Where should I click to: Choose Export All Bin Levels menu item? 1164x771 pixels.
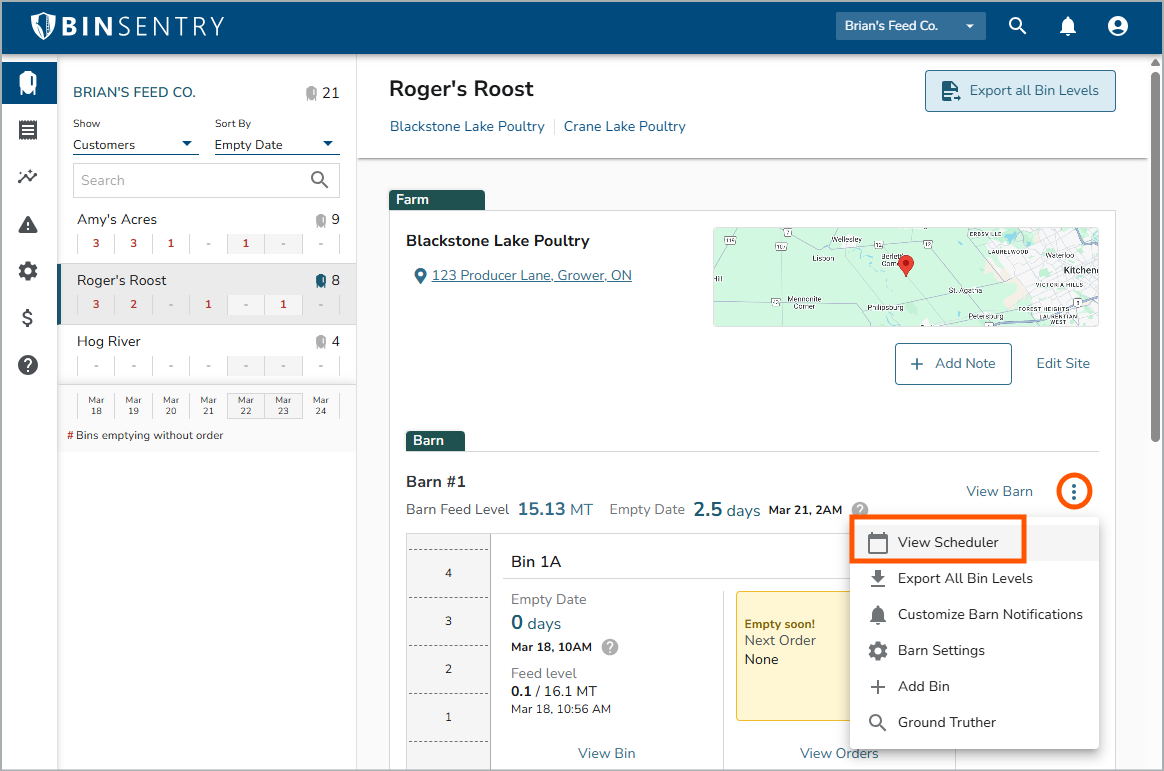tap(974, 579)
